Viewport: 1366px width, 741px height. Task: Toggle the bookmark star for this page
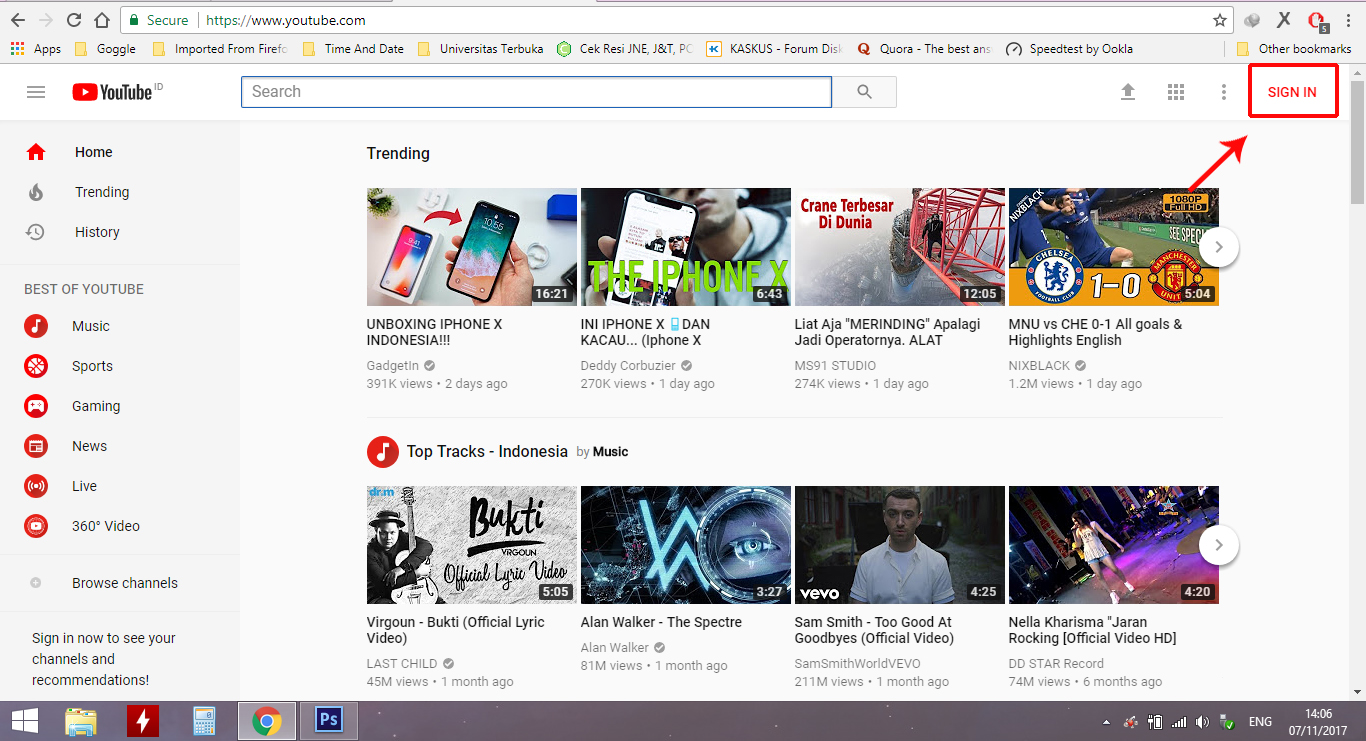point(1222,19)
